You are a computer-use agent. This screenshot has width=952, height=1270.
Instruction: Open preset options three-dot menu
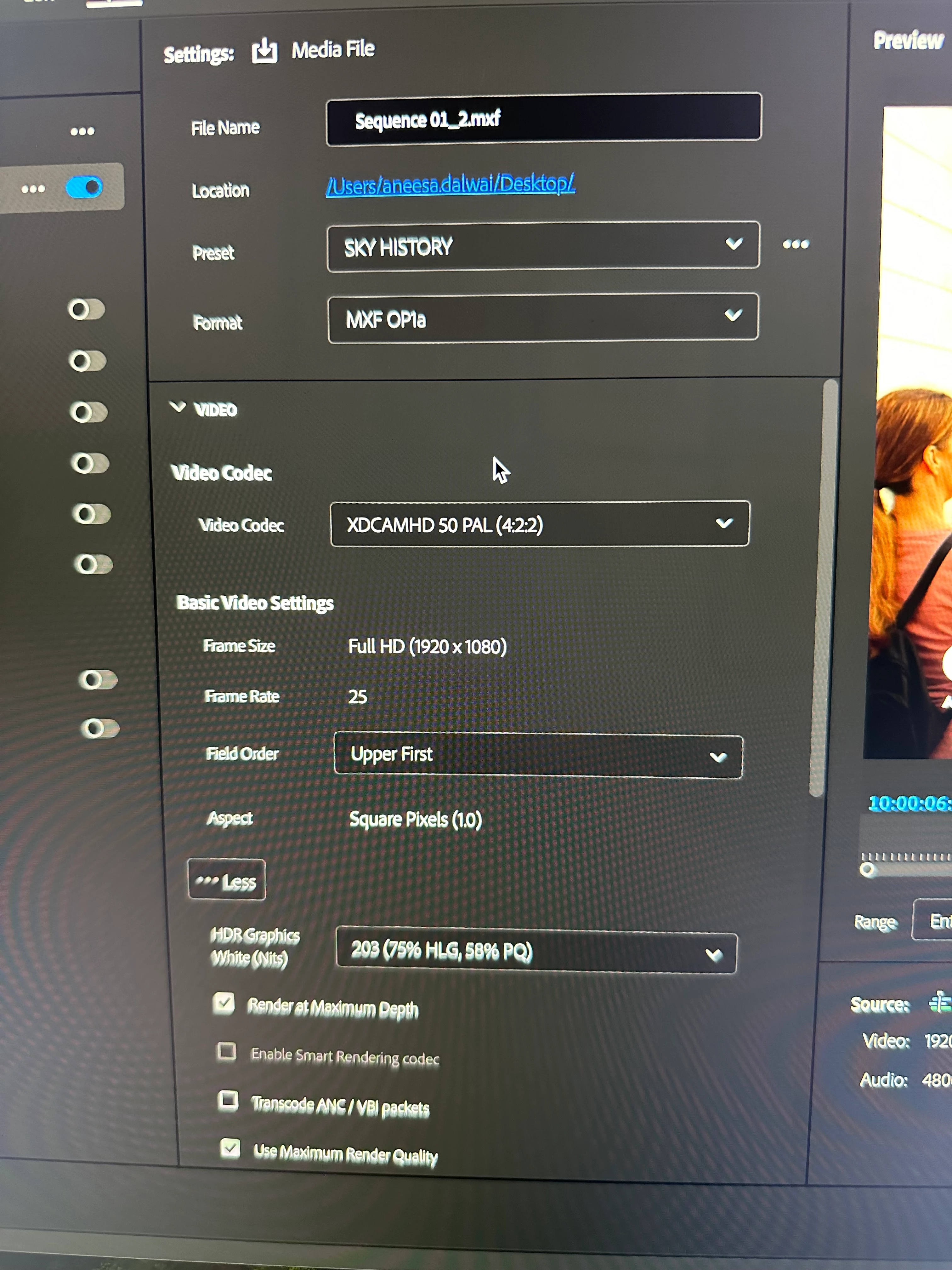(x=795, y=245)
